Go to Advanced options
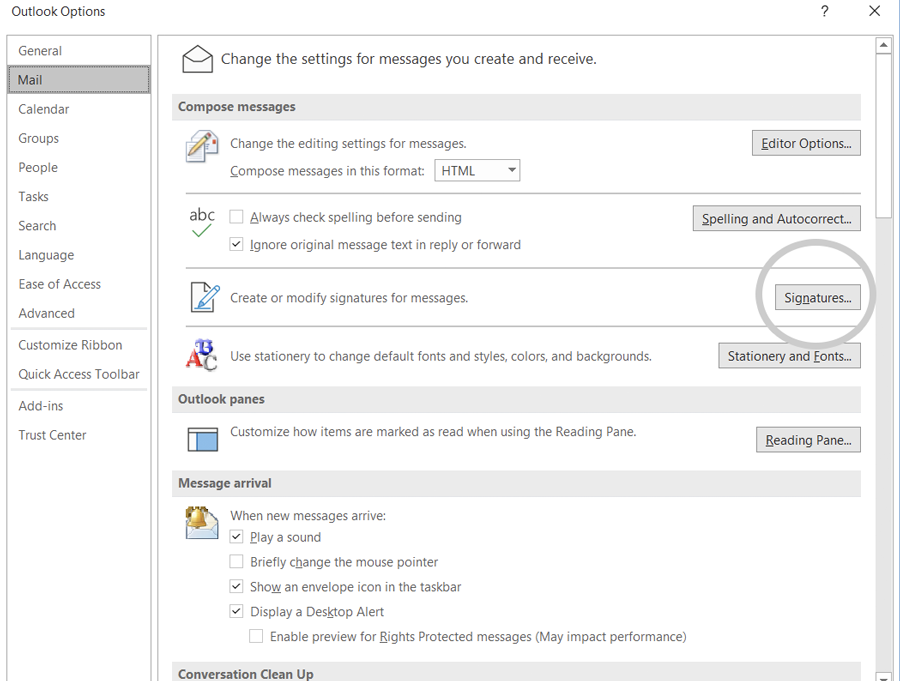 (79, 314)
